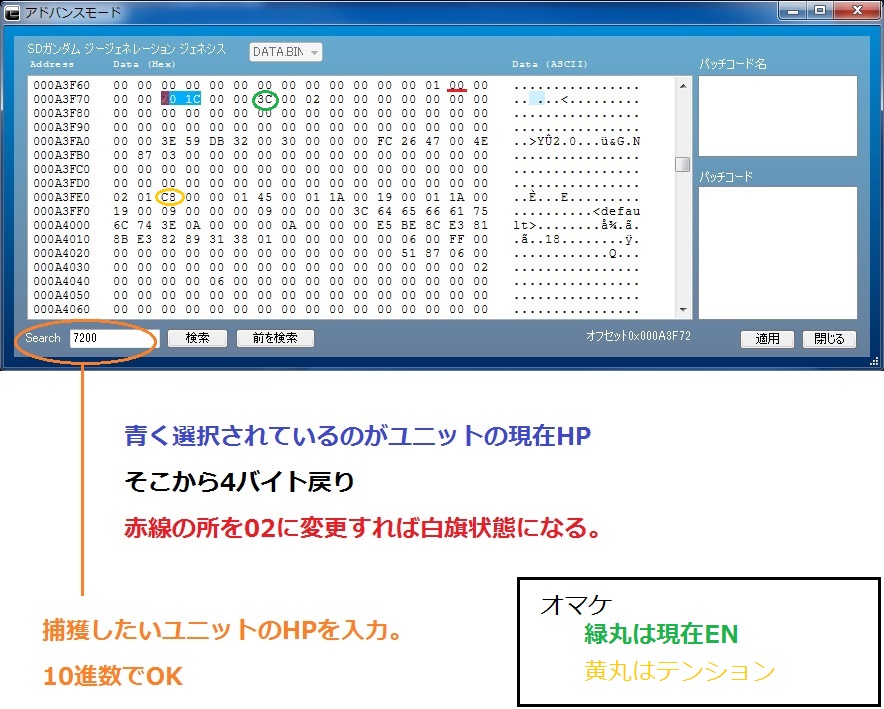This screenshot has height=709, width=884.
Task: Click the hex editor scrollbar thumb
Action: pos(683,164)
